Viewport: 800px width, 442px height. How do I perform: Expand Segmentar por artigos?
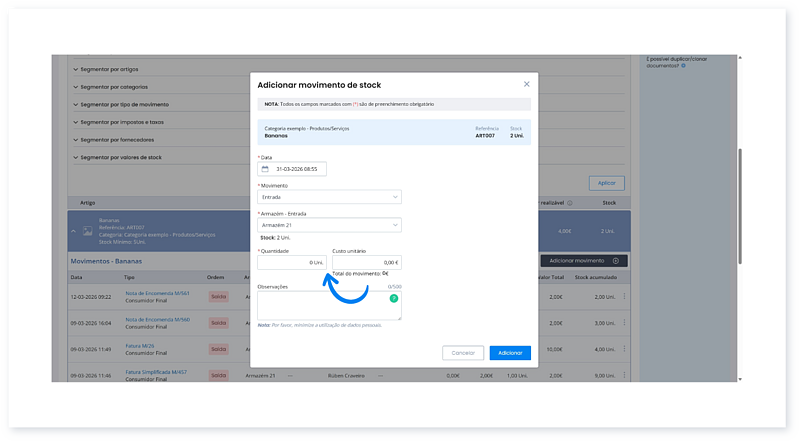106,69
